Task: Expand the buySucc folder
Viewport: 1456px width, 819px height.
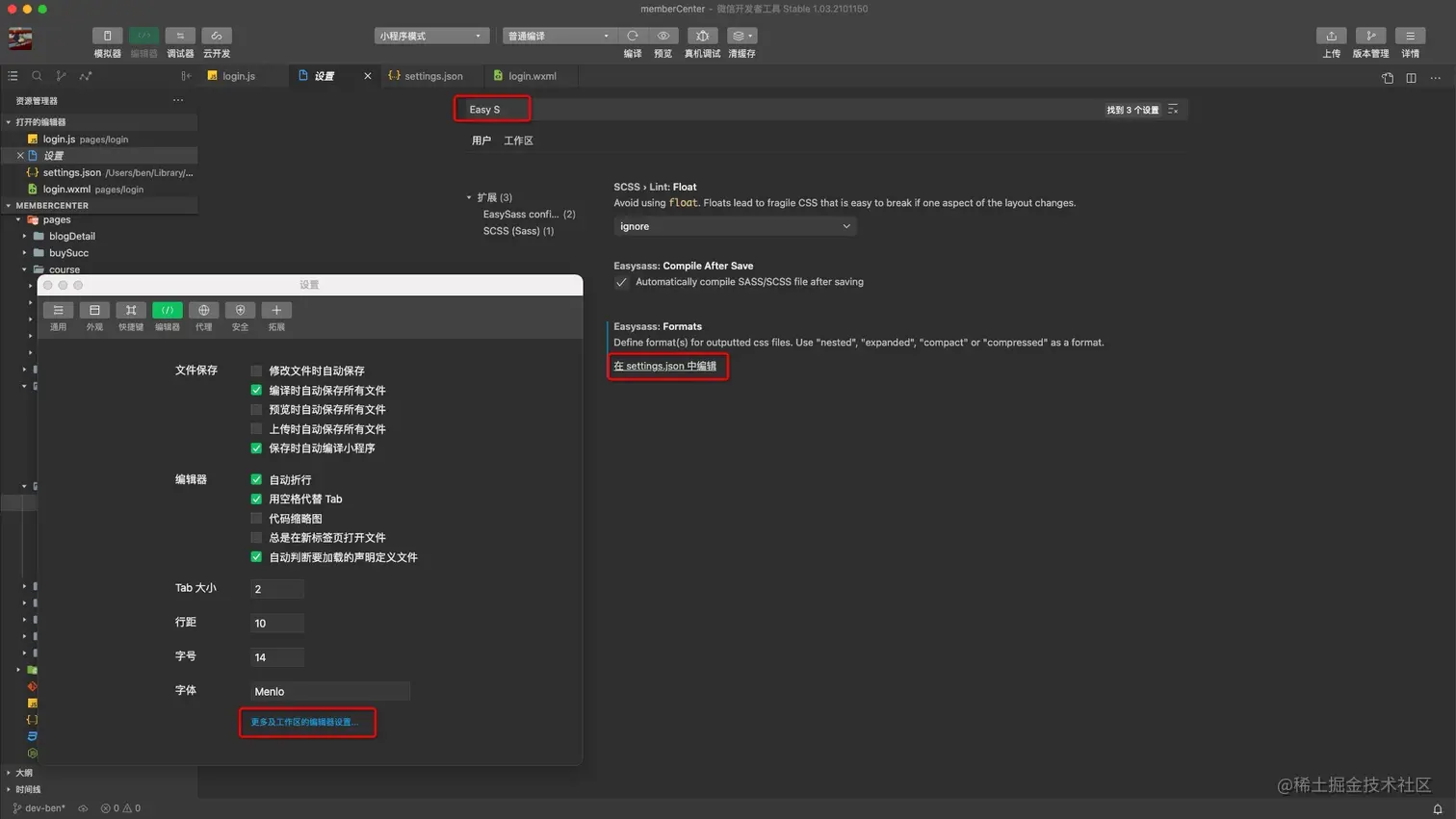Action: (25, 252)
